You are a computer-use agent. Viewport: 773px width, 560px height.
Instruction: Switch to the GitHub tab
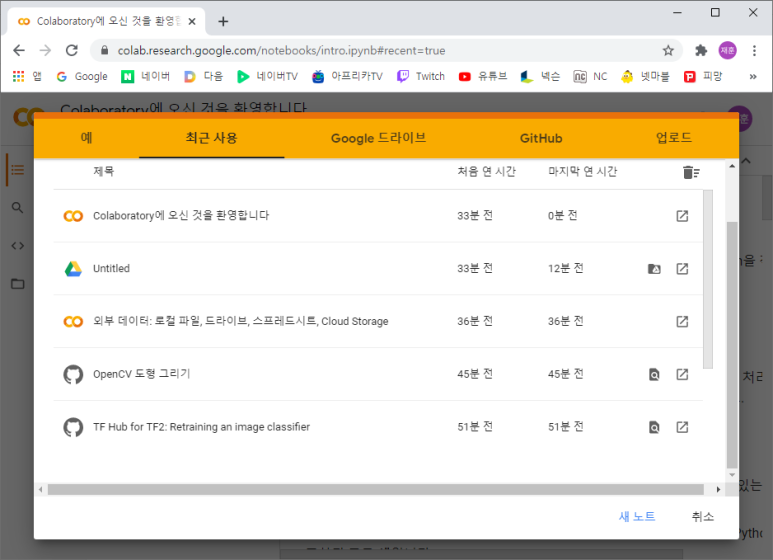coord(541,138)
